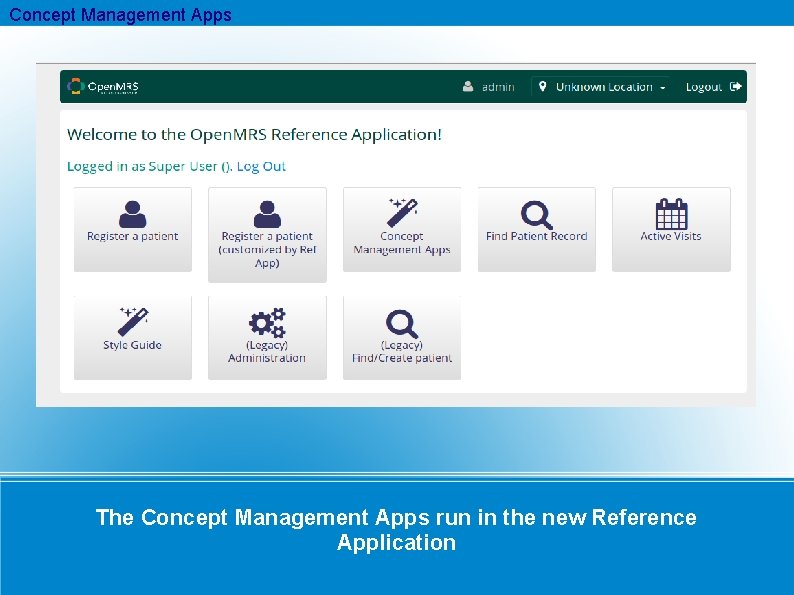Click the admin username in header
The image size is (794, 595).
498,87
